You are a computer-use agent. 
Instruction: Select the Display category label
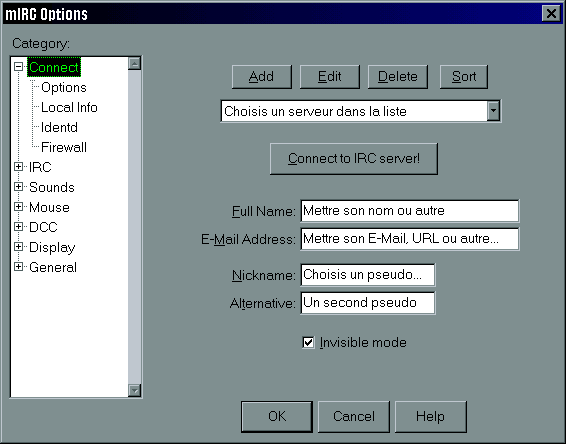[x=52, y=248]
